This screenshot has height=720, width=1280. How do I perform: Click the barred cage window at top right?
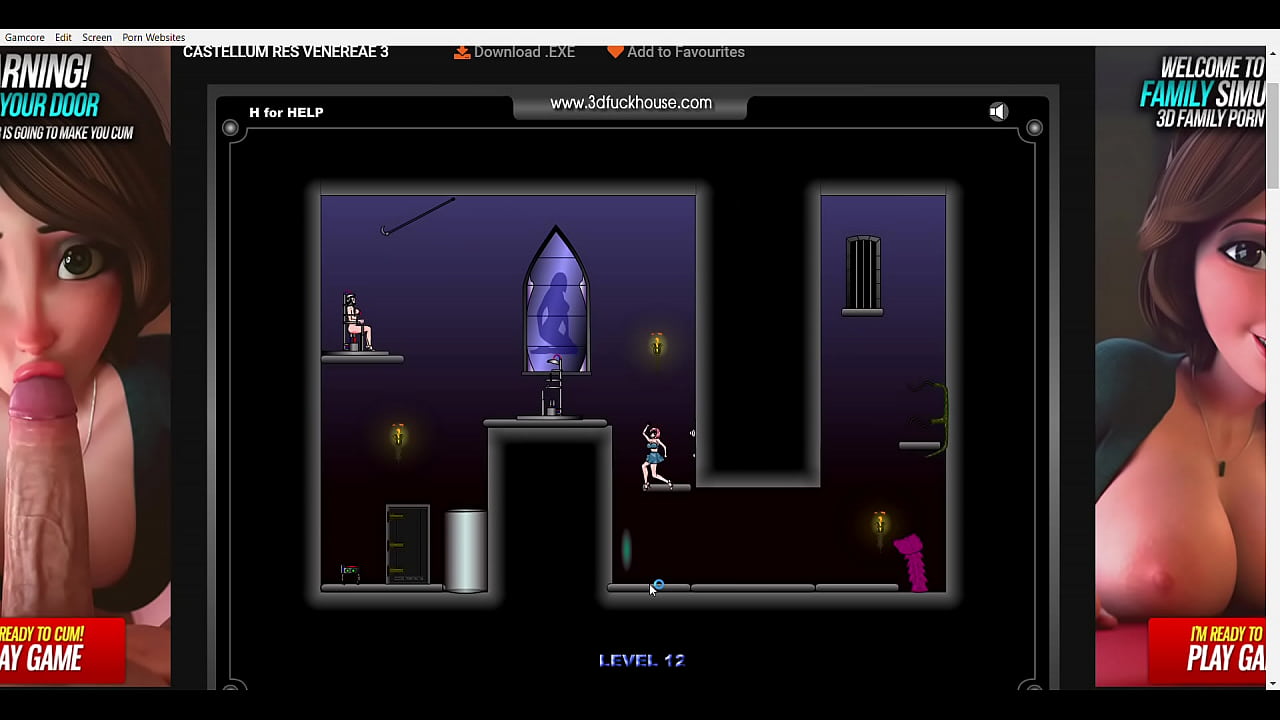pyautogui.click(x=862, y=272)
